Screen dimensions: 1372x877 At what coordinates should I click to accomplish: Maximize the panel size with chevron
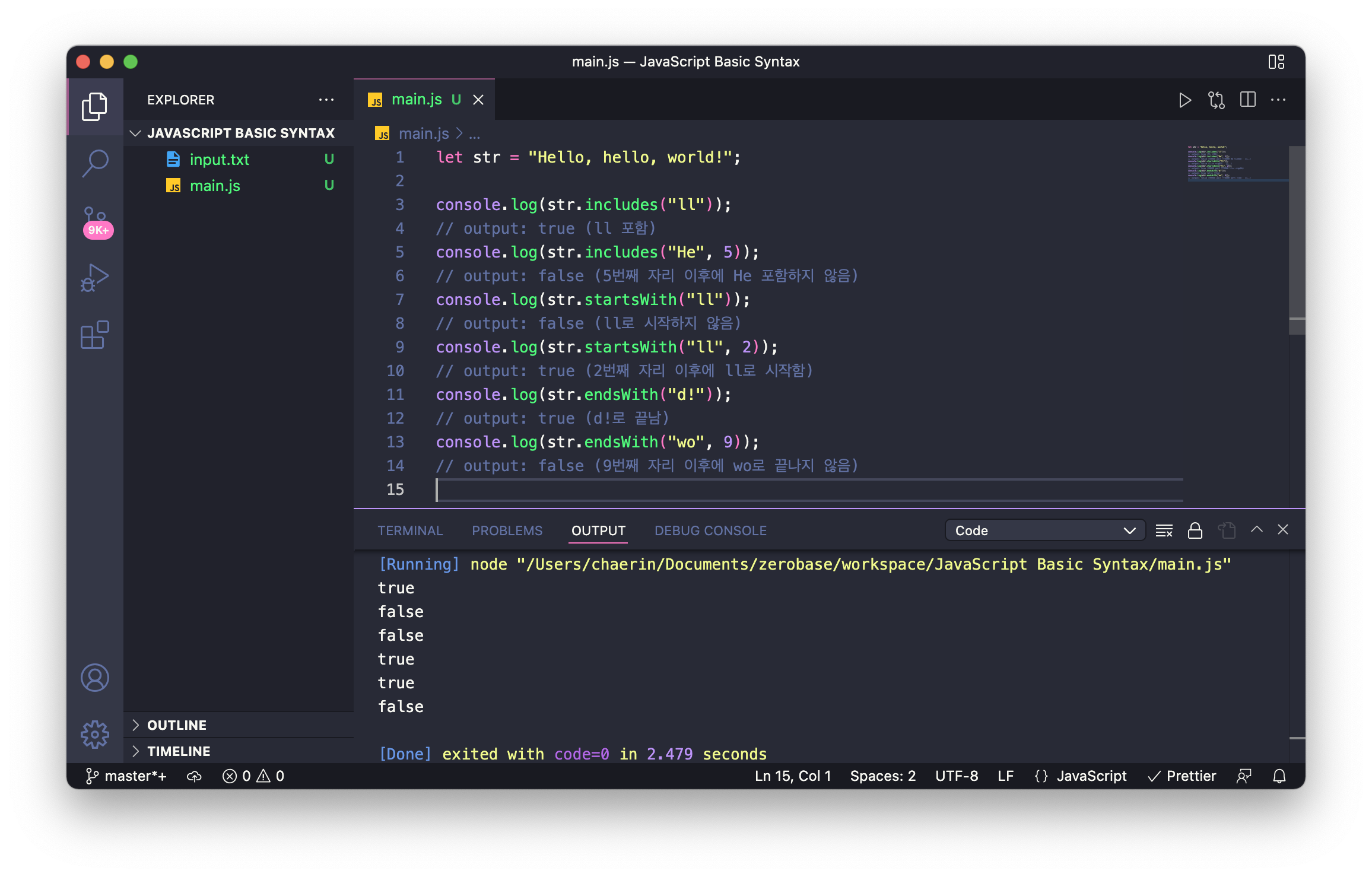[x=1256, y=529]
